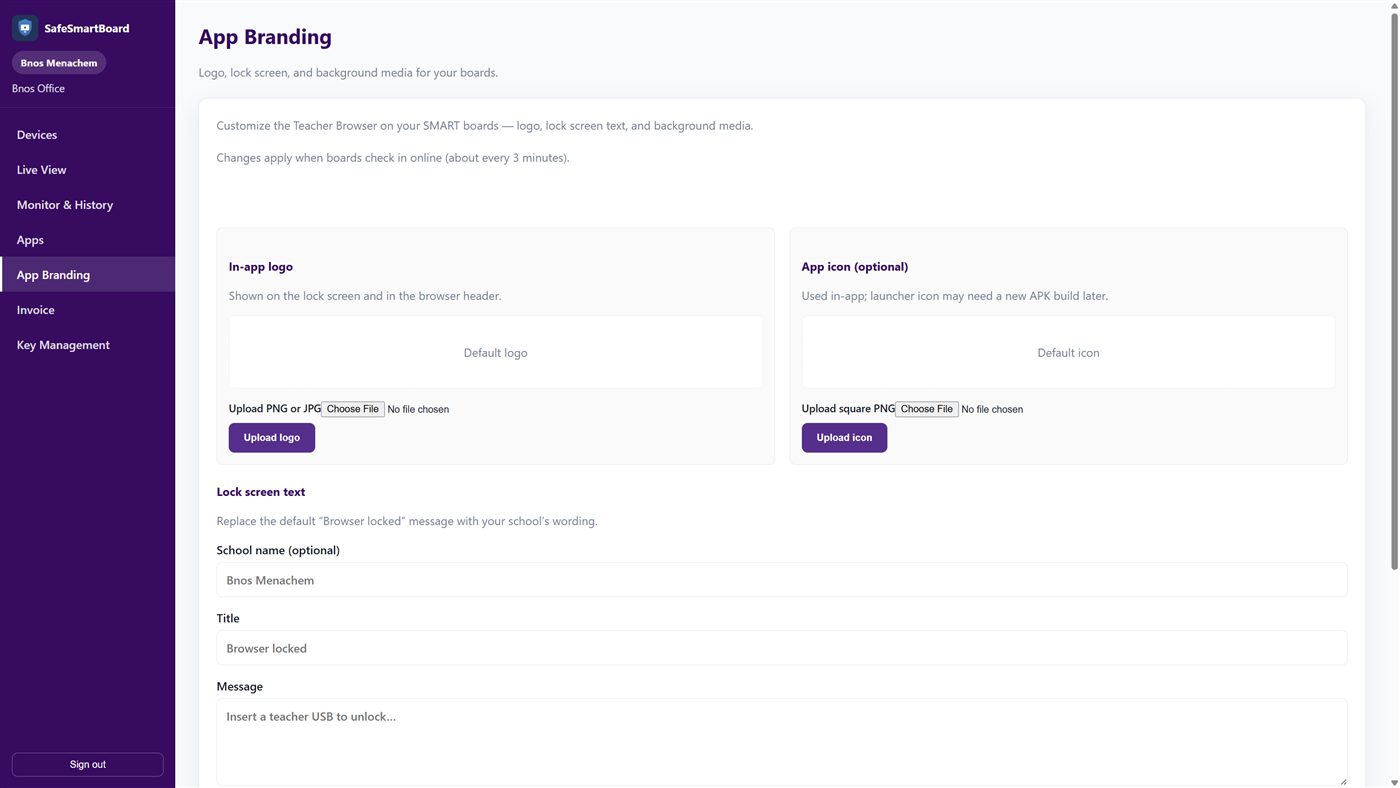Choose a file for the in-app logo
Image resolution: width=1400 pixels, height=788 pixels.
click(353, 409)
